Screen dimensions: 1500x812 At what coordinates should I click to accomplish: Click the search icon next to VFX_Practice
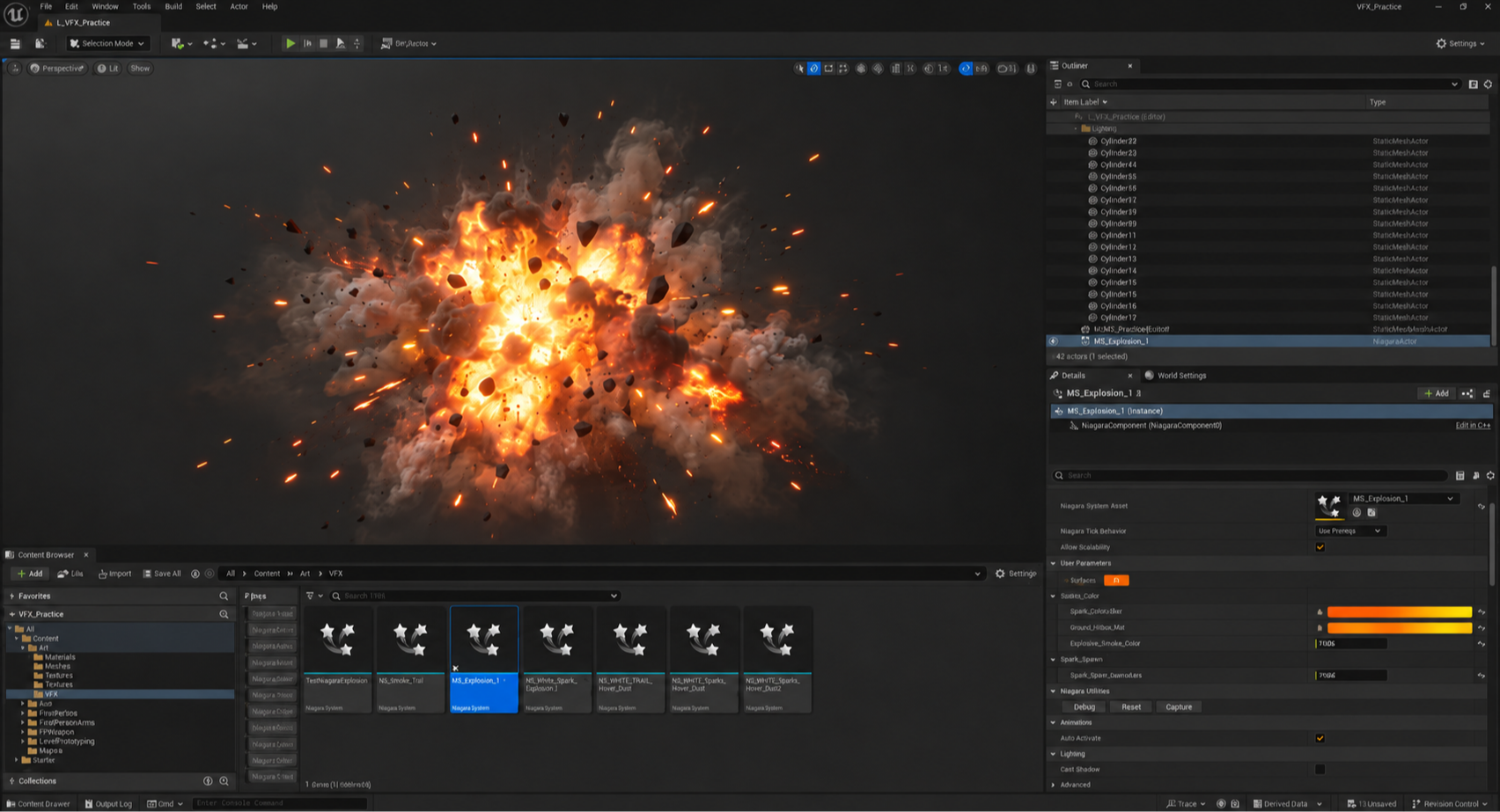tap(224, 614)
